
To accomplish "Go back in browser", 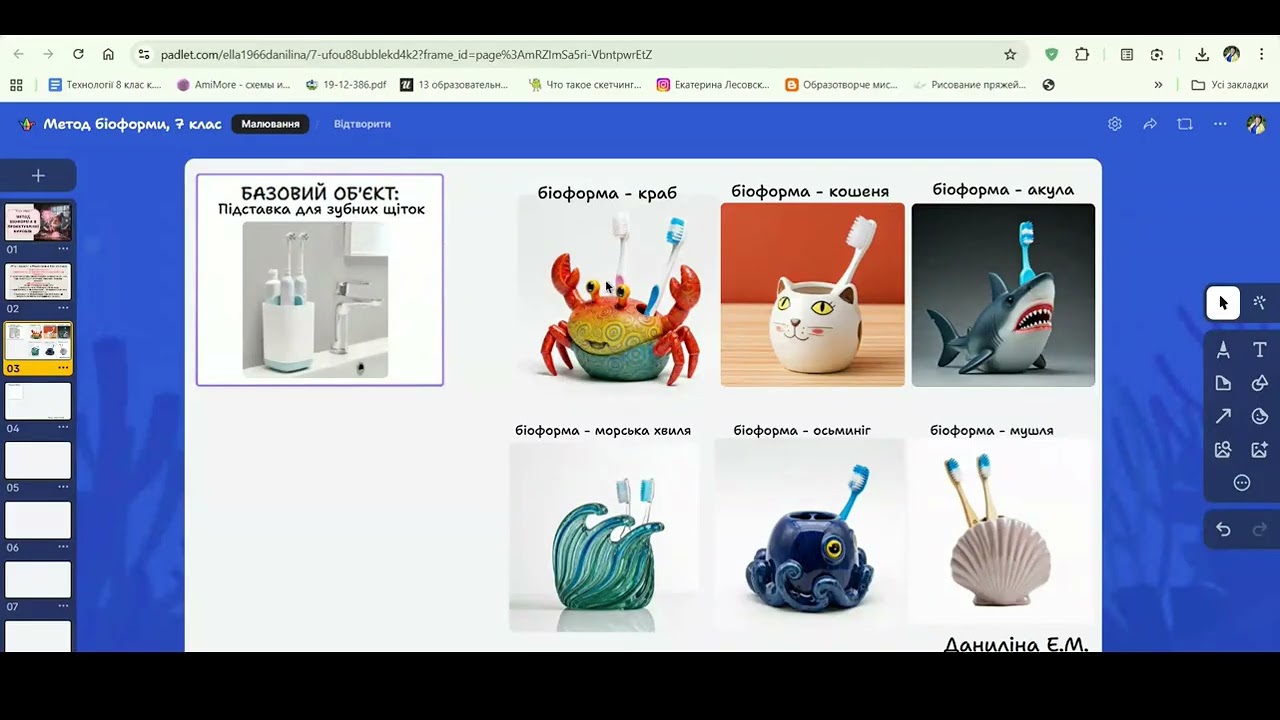I will coord(18,54).
